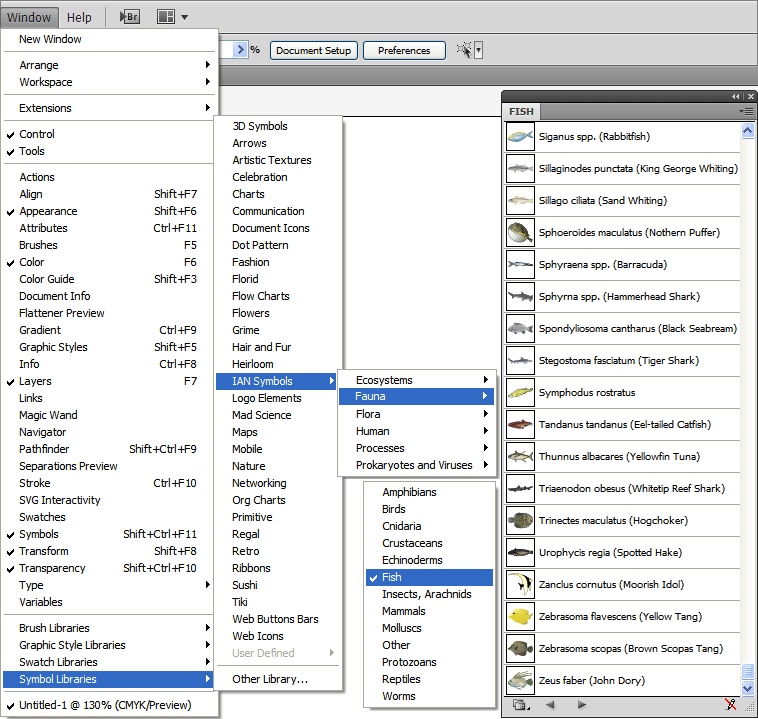This screenshot has height=719, width=758.
Task: Uncheck the Transparency panel menu item
Action: tap(52, 568)
